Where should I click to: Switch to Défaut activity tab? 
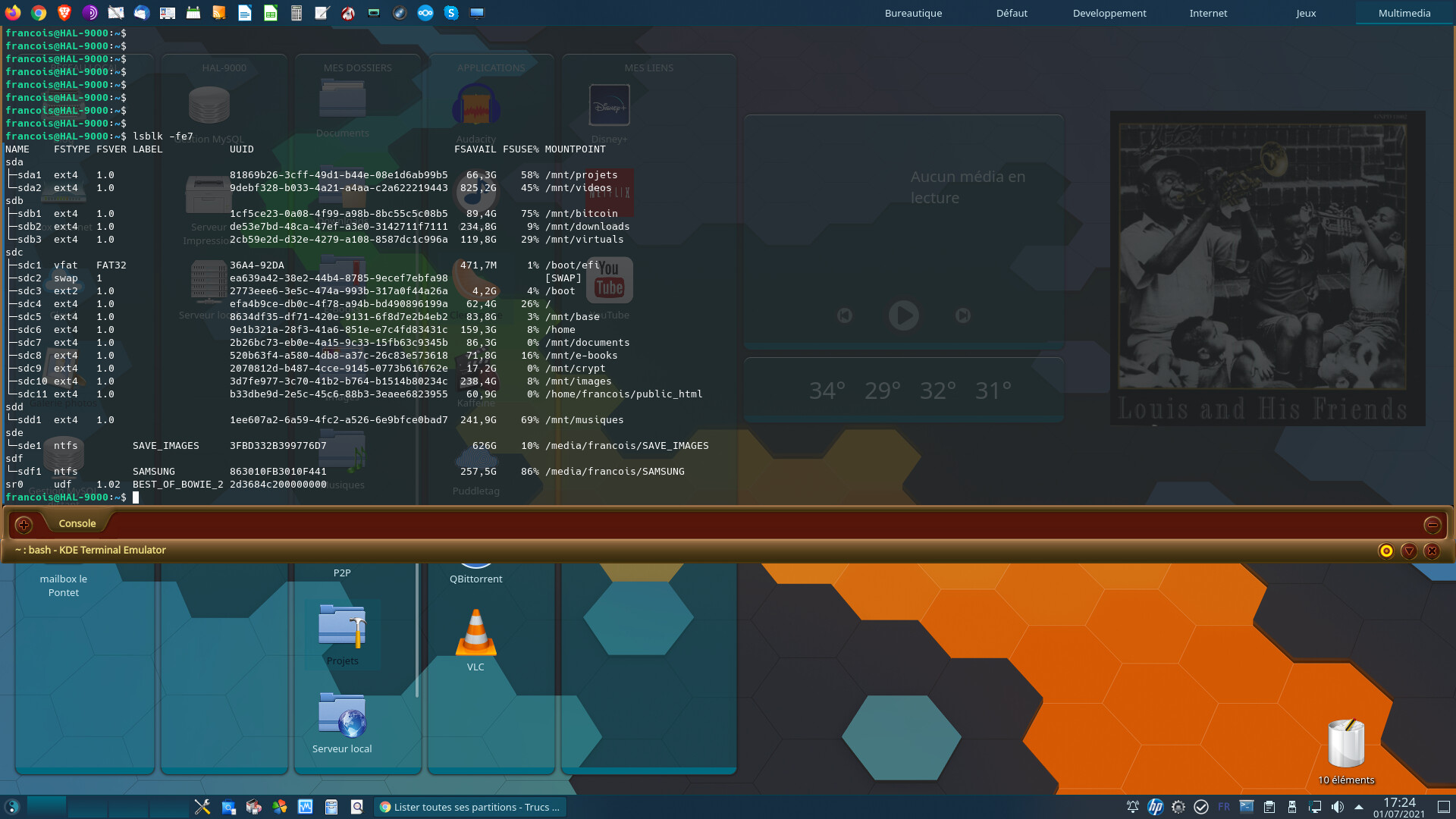(1012, 13)
